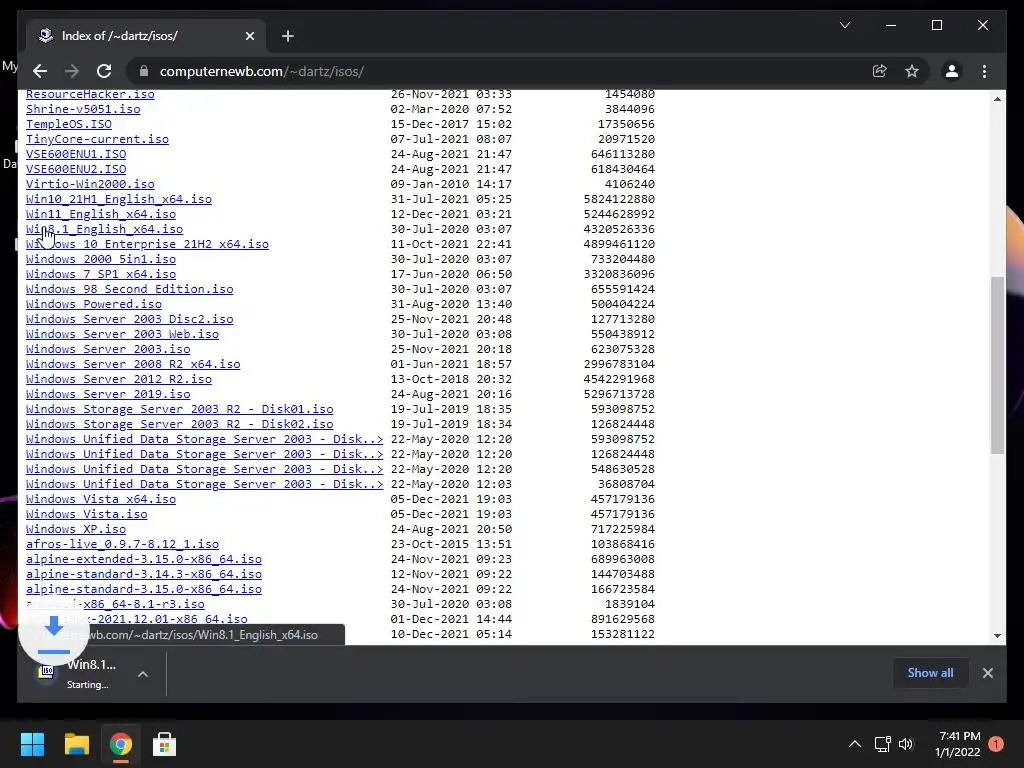Go back to the previous page
1024x768 pixels.
[40, 71]
